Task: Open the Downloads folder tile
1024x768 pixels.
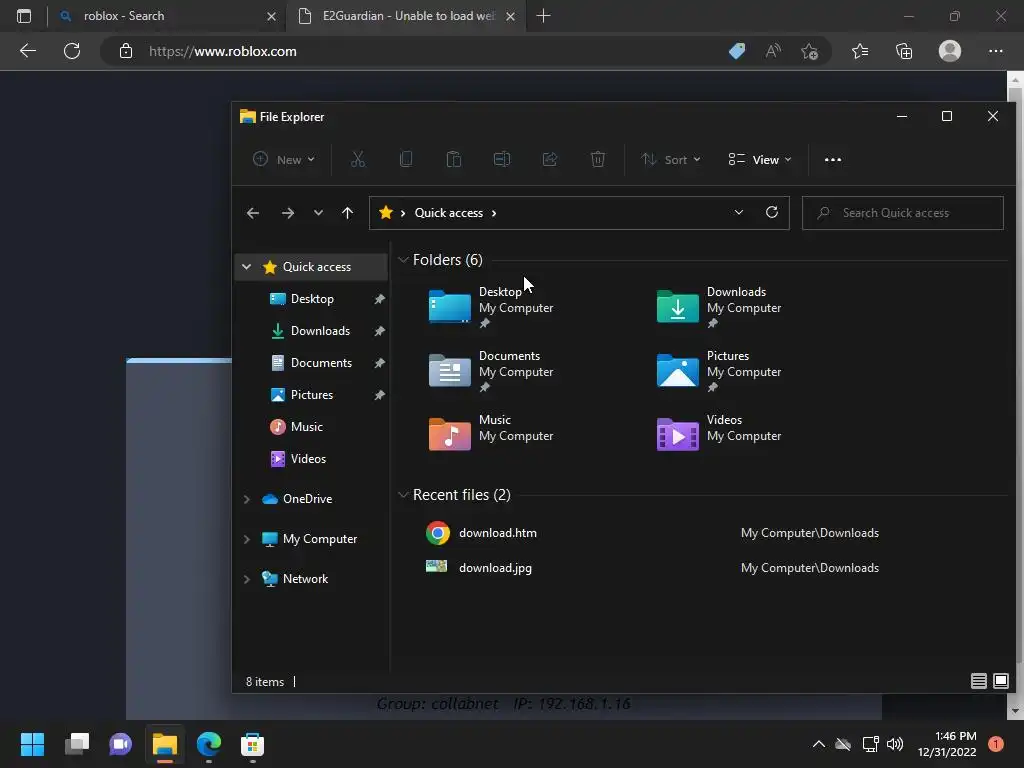Action: point(719,307)
